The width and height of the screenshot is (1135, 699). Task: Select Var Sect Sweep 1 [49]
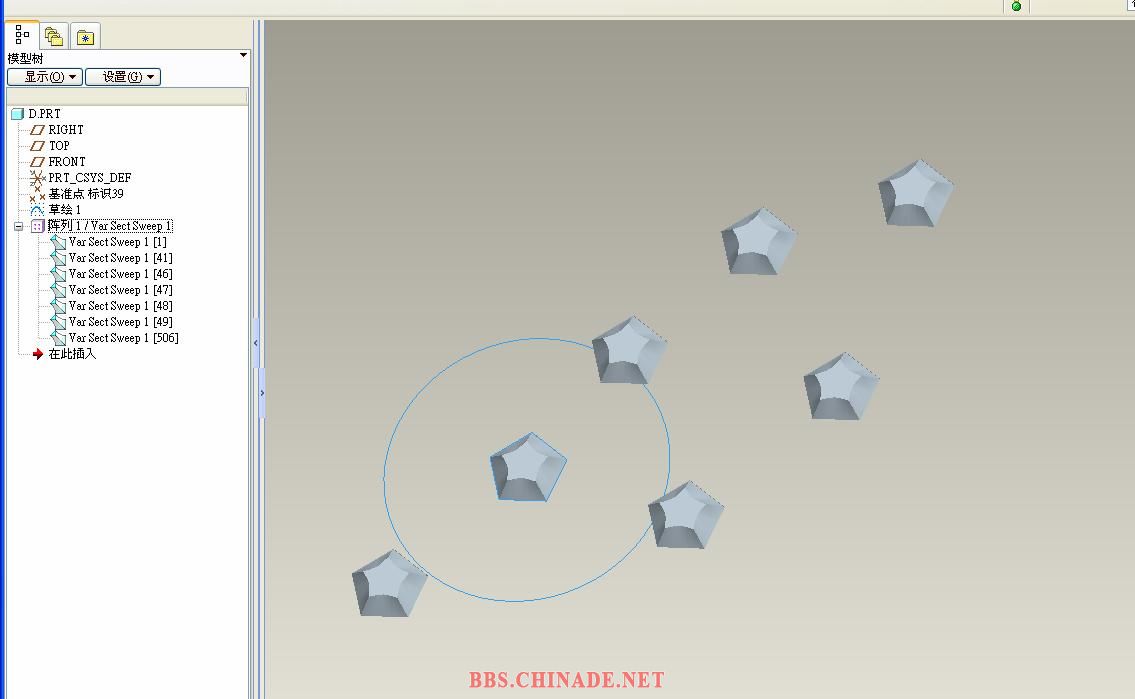(x=121, y=321)
